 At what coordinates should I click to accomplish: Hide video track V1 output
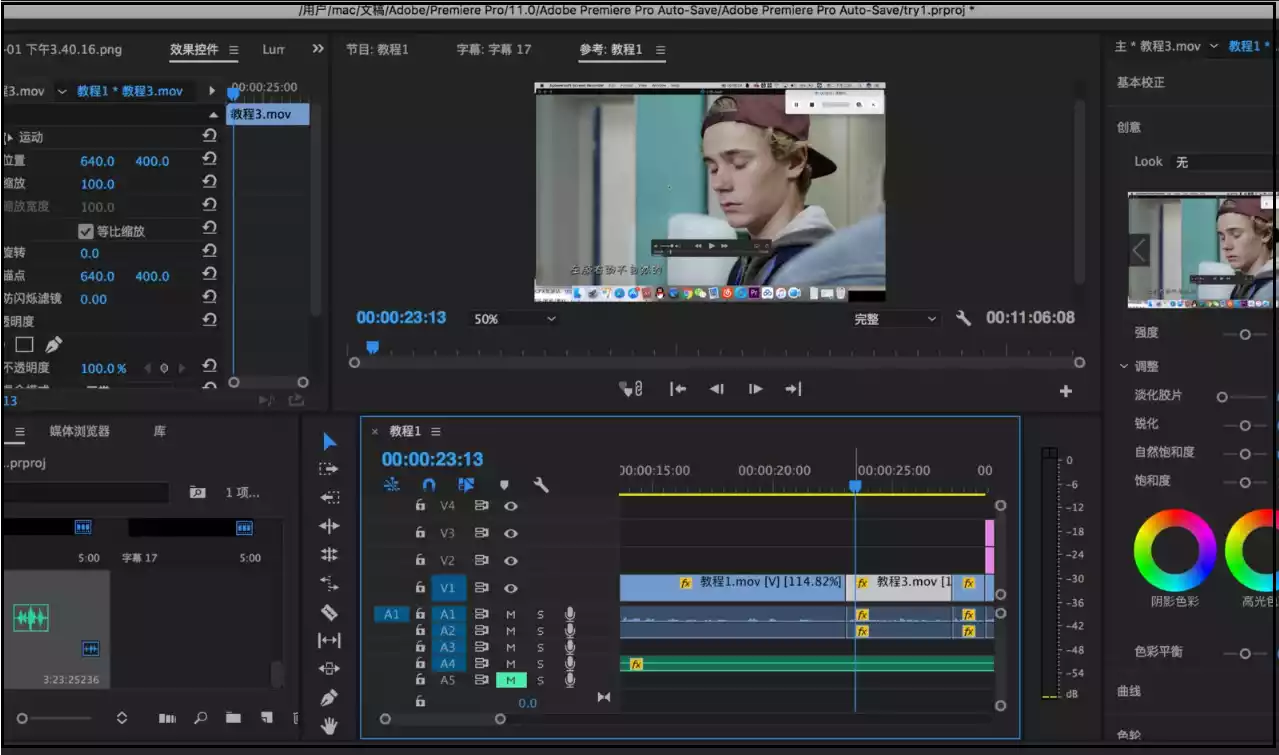(x=511, y=588)
